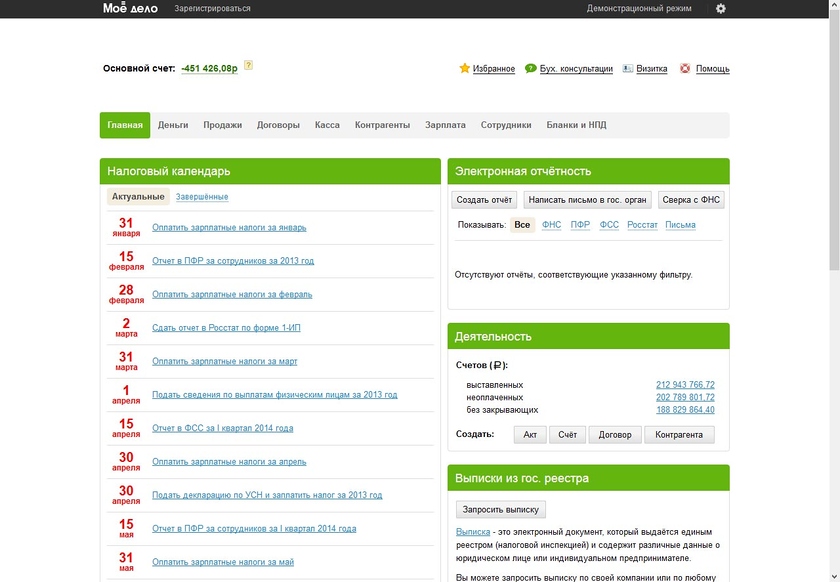Open the Деньги tab
The image size is (840, 582).
(x=173, y=126)
